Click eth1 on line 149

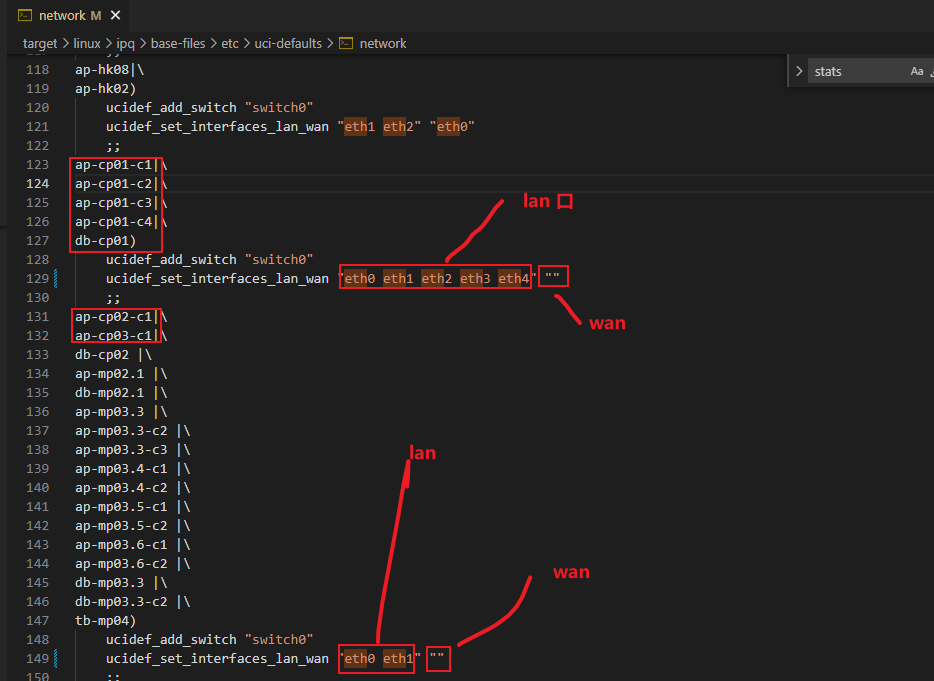click(398, 658)
